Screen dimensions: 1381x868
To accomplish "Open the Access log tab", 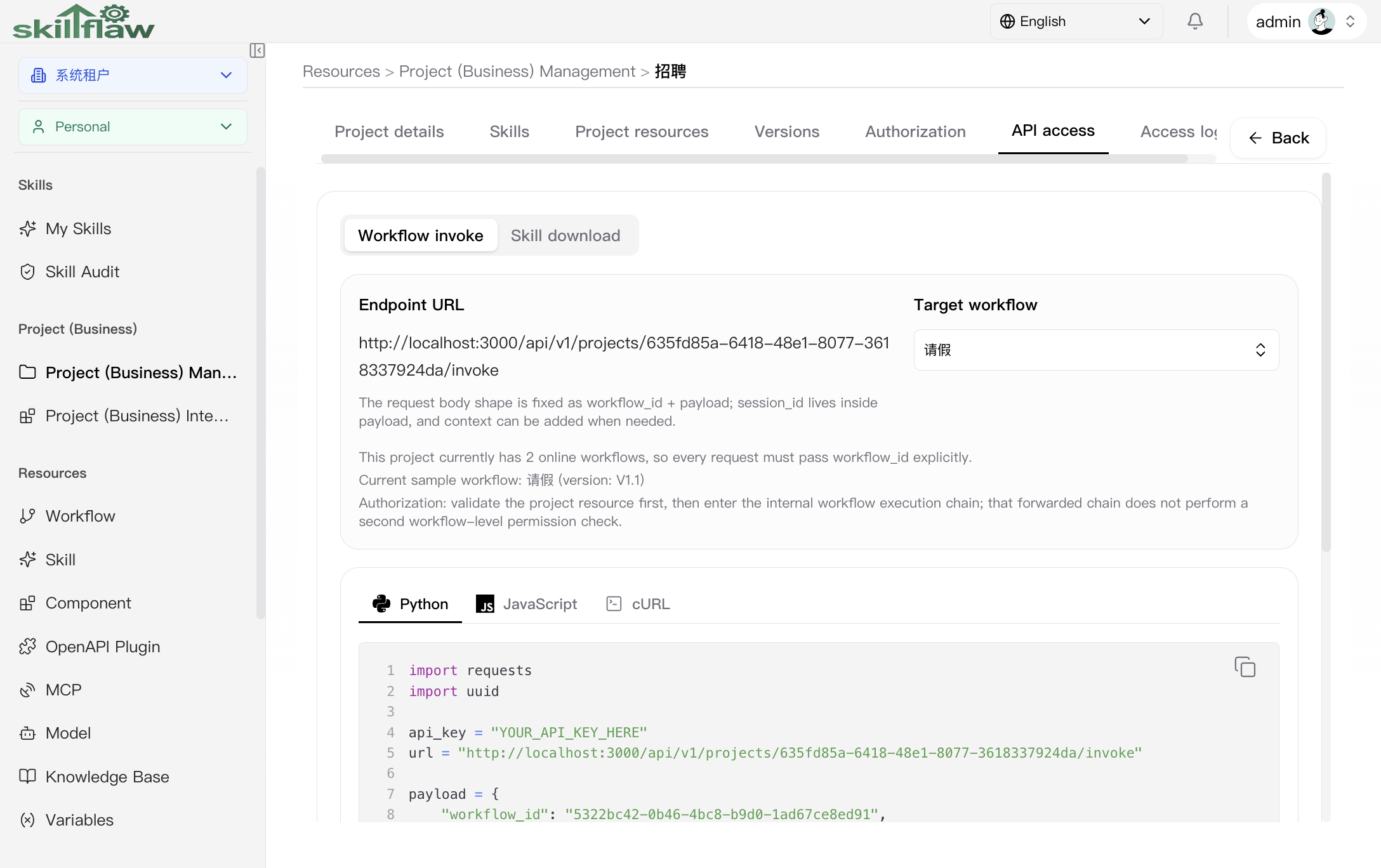I will (1178, 132).
